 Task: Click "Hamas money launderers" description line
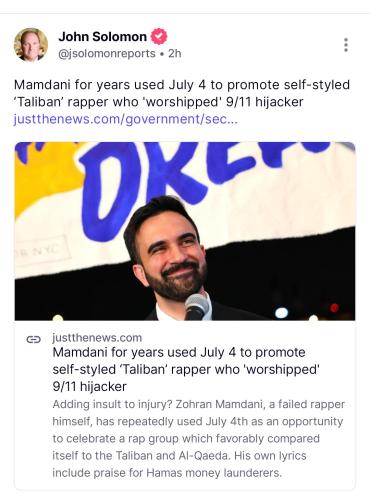(x=167, y=473)
